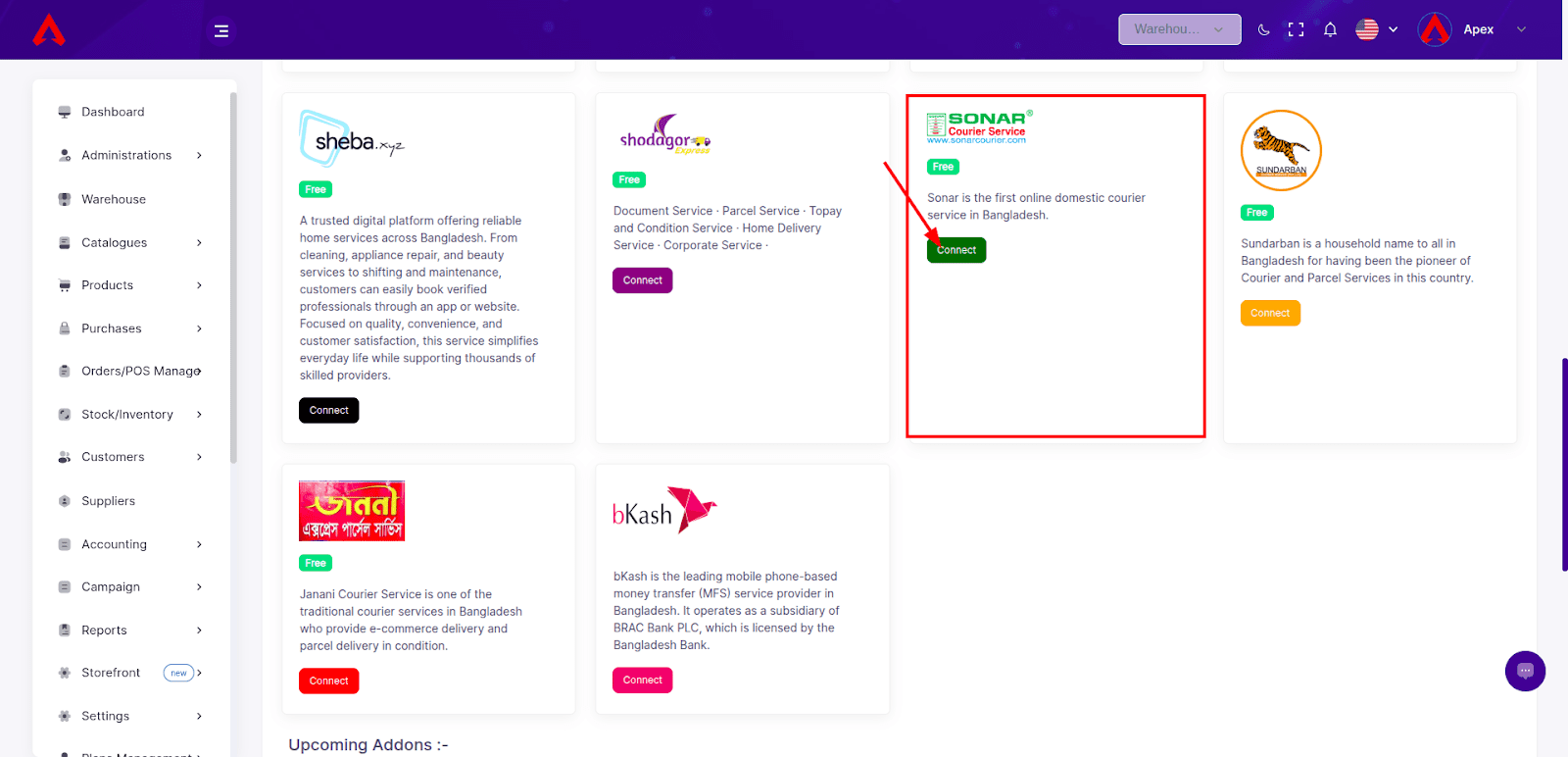Expand the Stock/Inventory submenu chevron
Viewport: 1568px width, 757px height.
tap(199, 414)
